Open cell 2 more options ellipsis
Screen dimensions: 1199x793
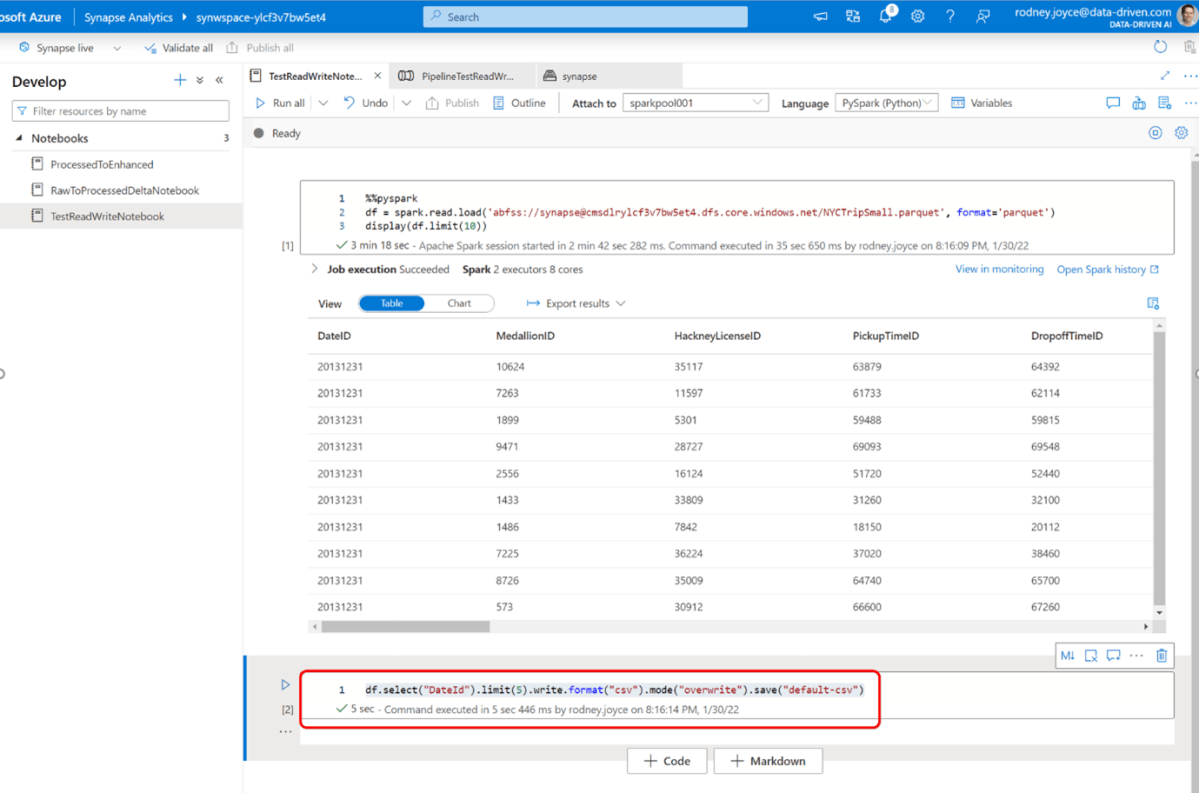pos(1136,655)
